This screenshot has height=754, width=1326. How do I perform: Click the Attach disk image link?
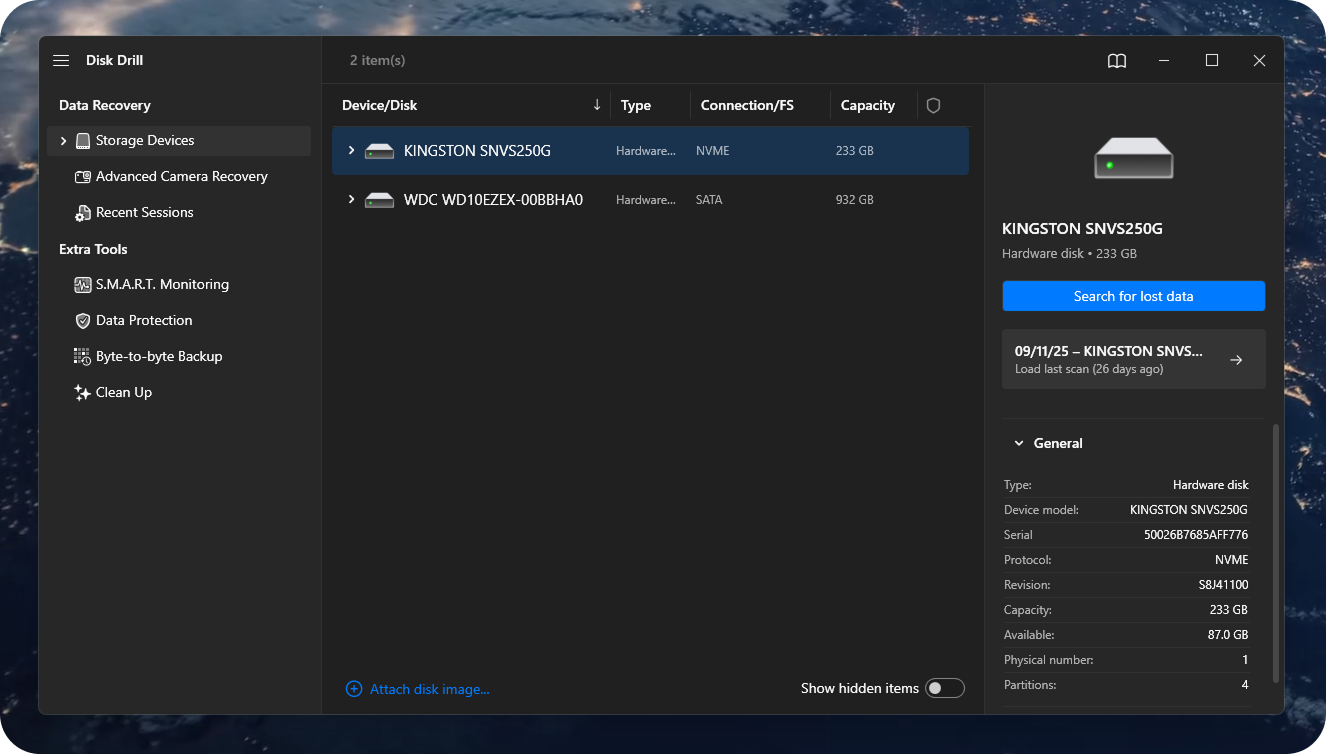[x=429, y=689]
